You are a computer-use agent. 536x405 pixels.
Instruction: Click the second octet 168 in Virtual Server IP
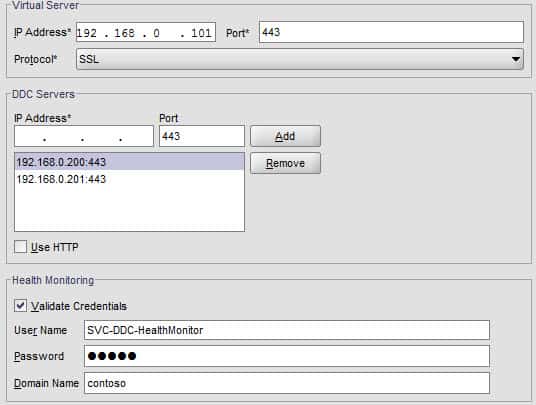[x=124, y=33]
